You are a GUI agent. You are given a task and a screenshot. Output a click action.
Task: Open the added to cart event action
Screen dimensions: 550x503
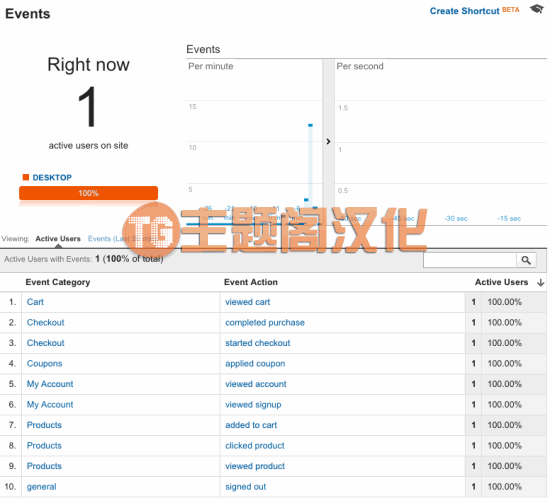(x=251, y=425)
